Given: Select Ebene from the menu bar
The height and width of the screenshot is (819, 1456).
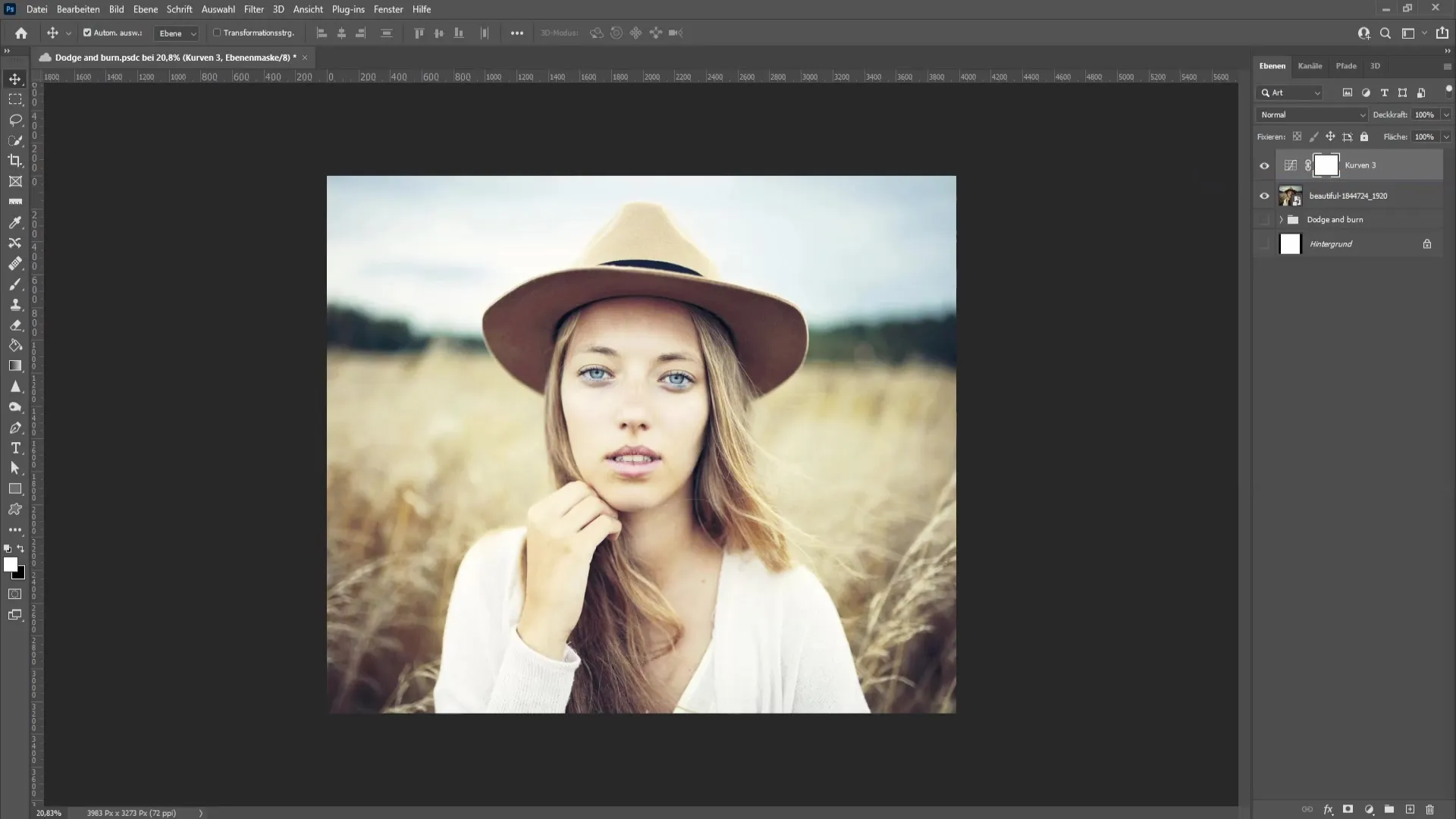Looking at the screenshot, I should click(x=144, y=9).
